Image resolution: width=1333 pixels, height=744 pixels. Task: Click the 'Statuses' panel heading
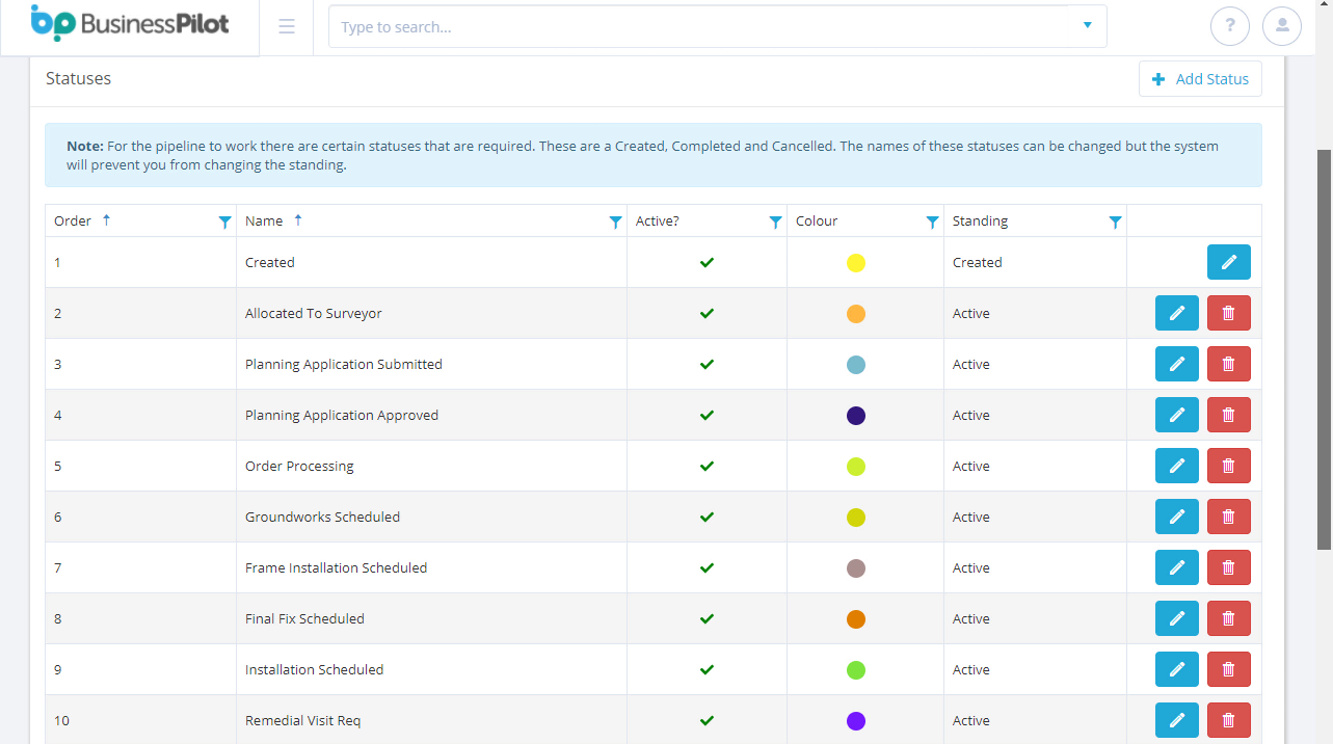click(x=78, y=78)
